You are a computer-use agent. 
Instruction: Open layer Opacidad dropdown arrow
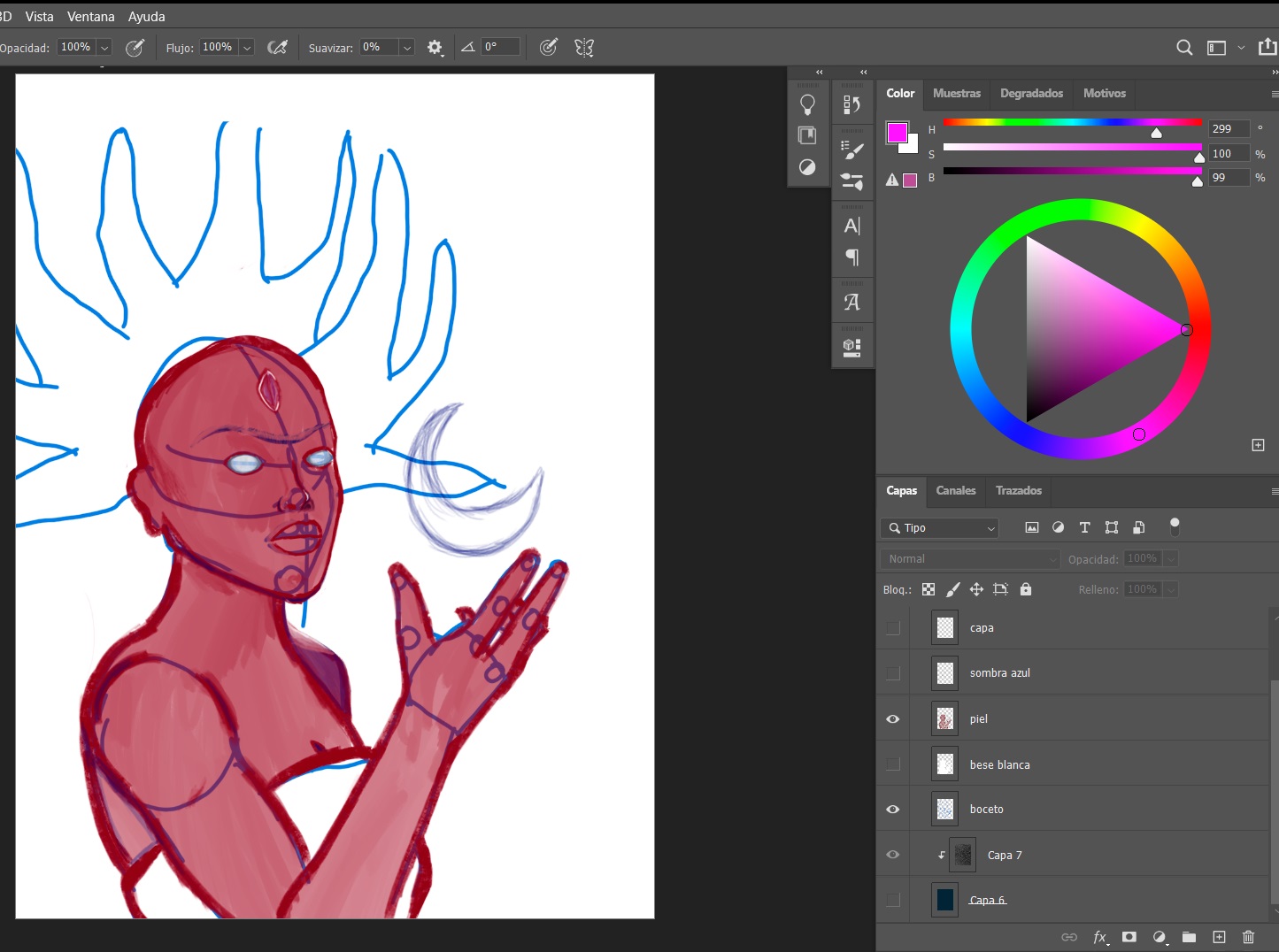coord(1171,559)
